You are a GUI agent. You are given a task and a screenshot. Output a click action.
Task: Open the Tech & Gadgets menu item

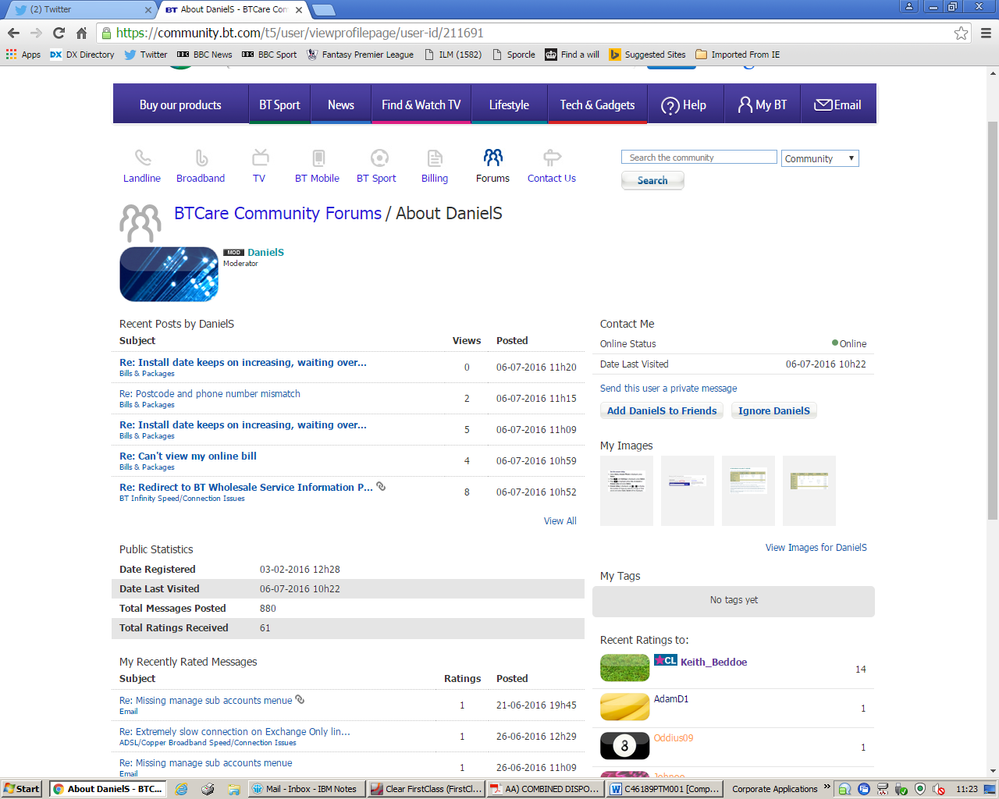(598, 104)
